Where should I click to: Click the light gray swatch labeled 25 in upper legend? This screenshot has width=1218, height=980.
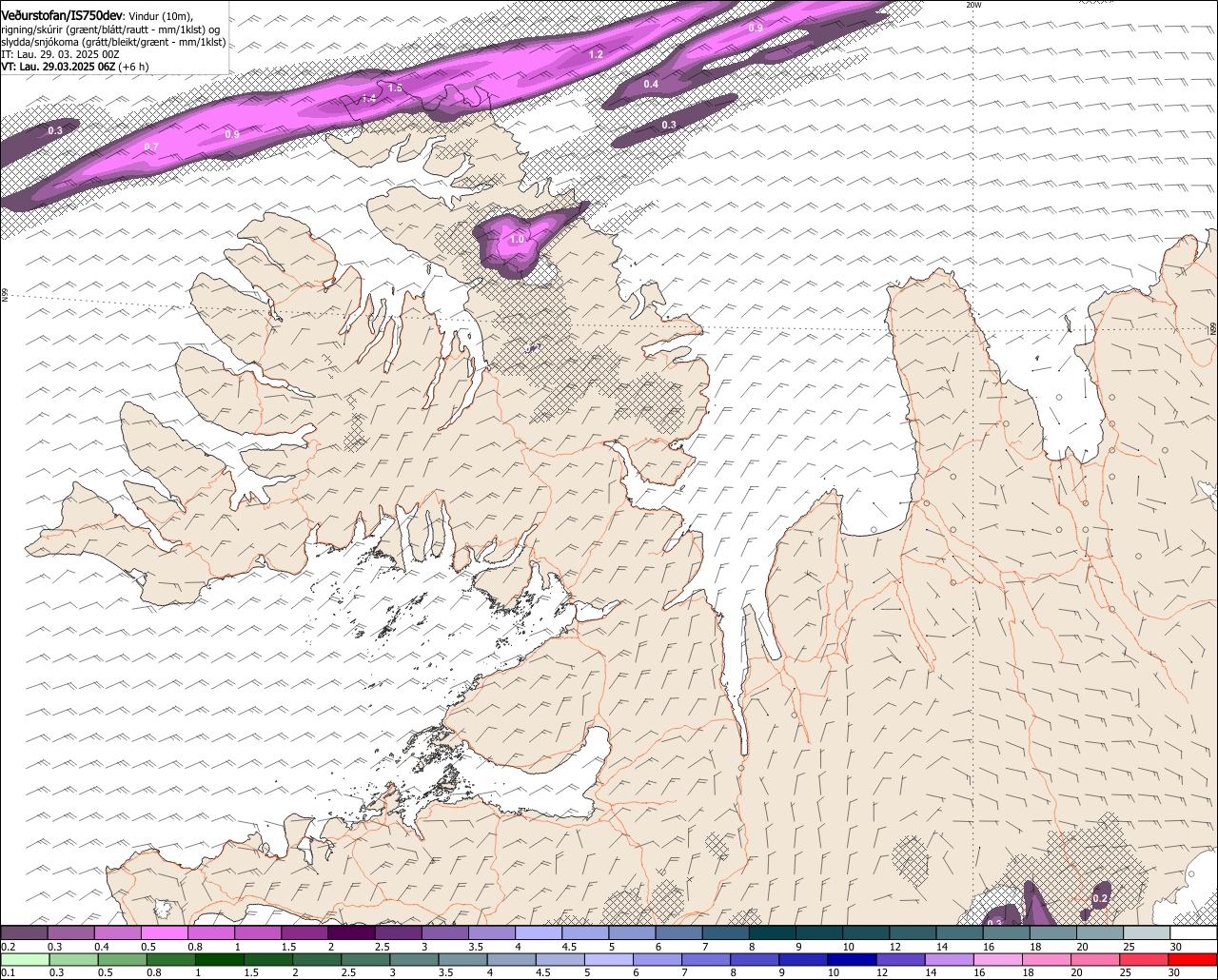coord(1147,932)
